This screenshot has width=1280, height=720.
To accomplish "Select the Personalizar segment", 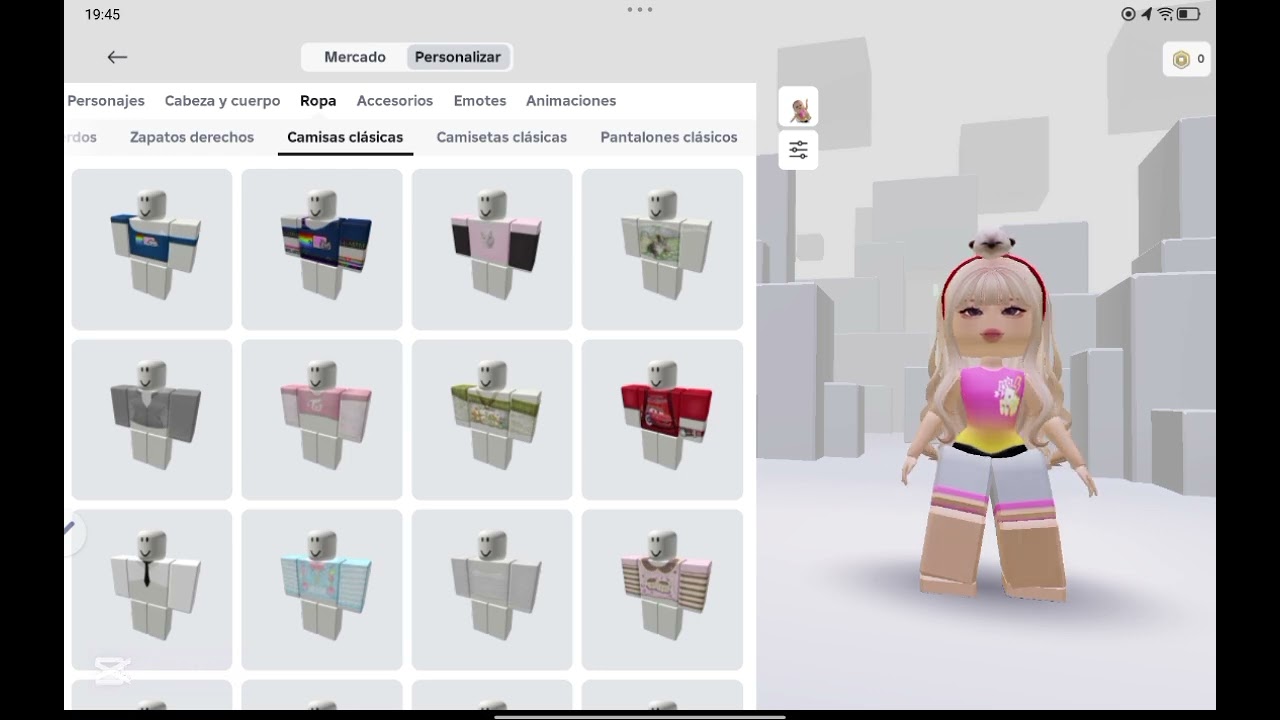I will click(x=458, y=57).
